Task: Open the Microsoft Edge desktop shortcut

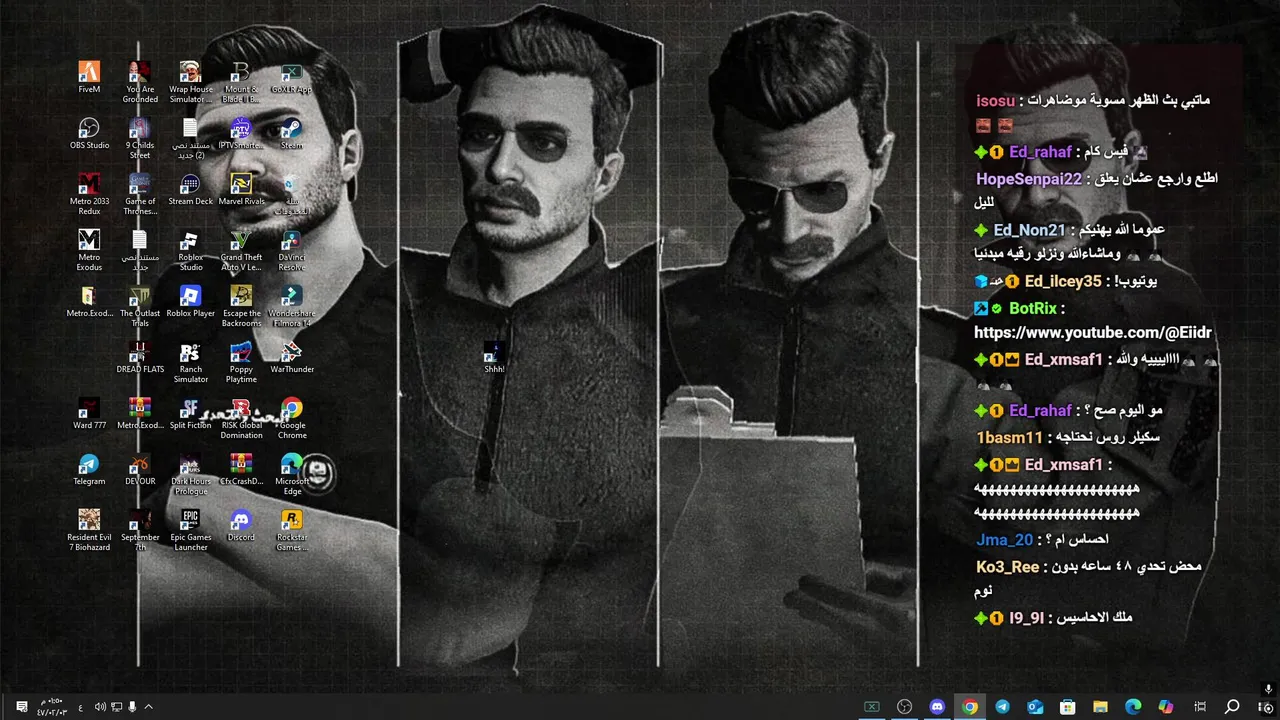Action: pyautogui.click(x=291, y=475)
